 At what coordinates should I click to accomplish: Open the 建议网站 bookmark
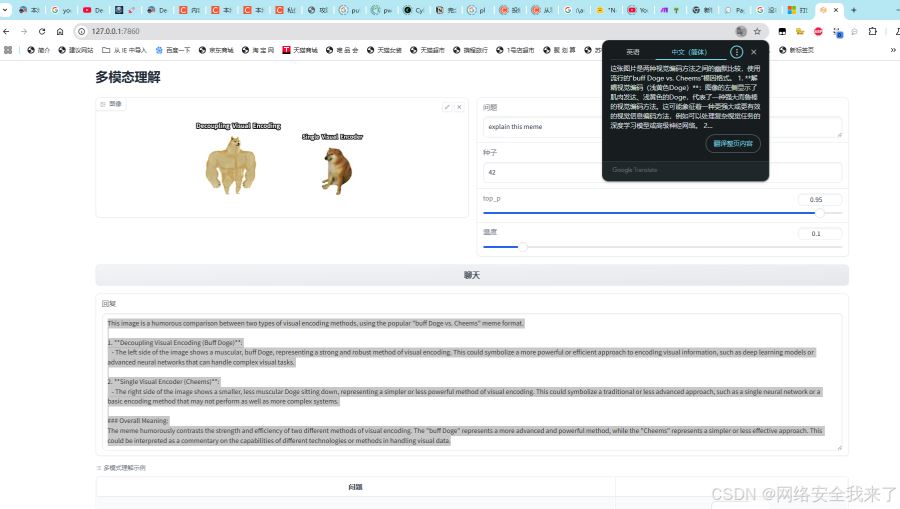pyautogui.click(x=76, y=50)
